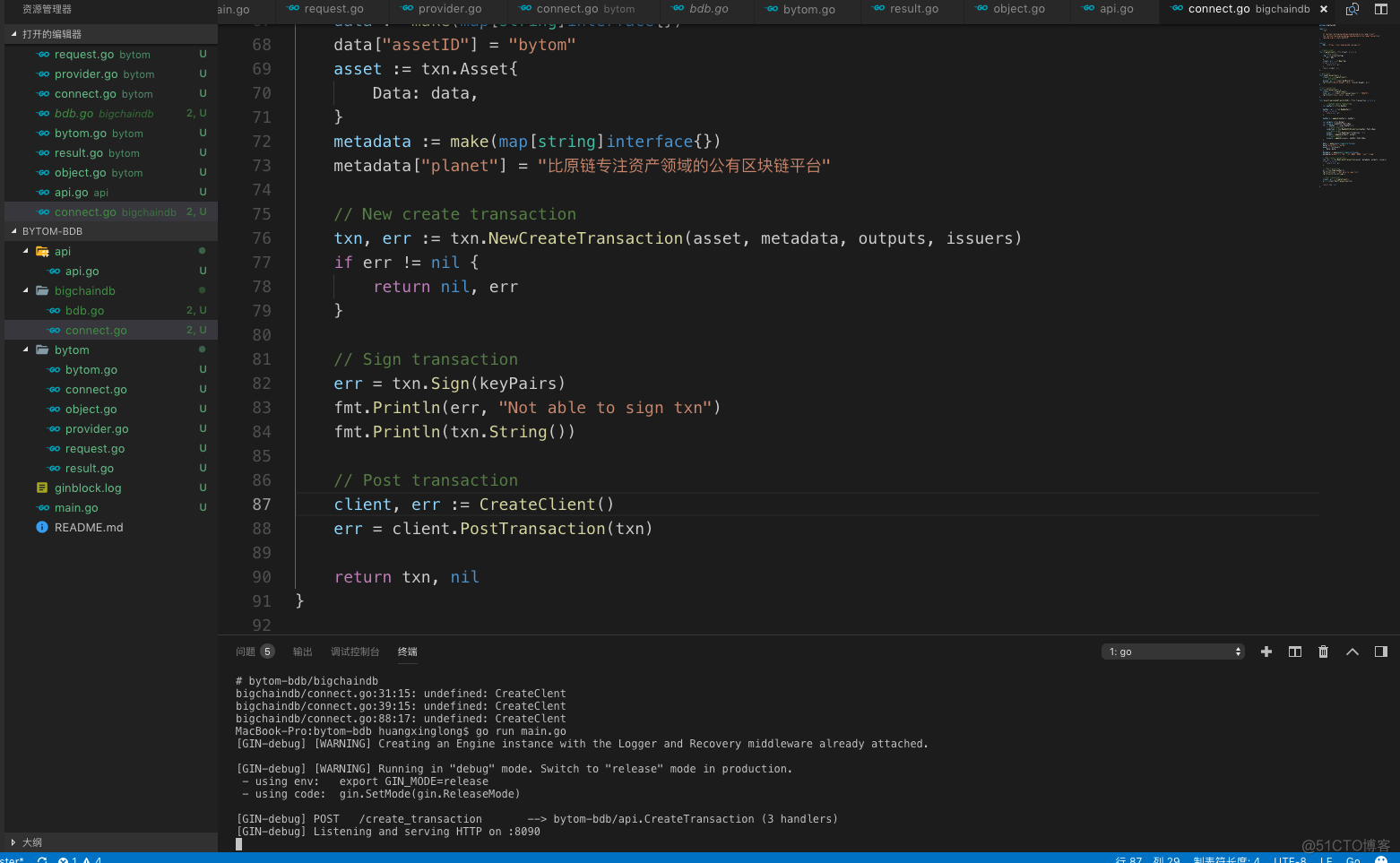1400x863 pixels.
Task: Open README.md file
Action: click(x=111, y=528)
